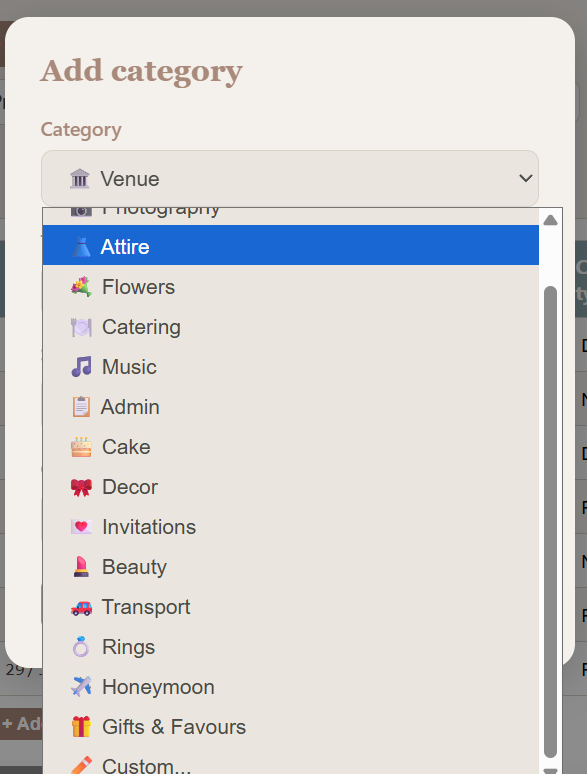Click the lipstick icon beside Beauty
This screenshot has width=587, height=774.
[81, 567]
